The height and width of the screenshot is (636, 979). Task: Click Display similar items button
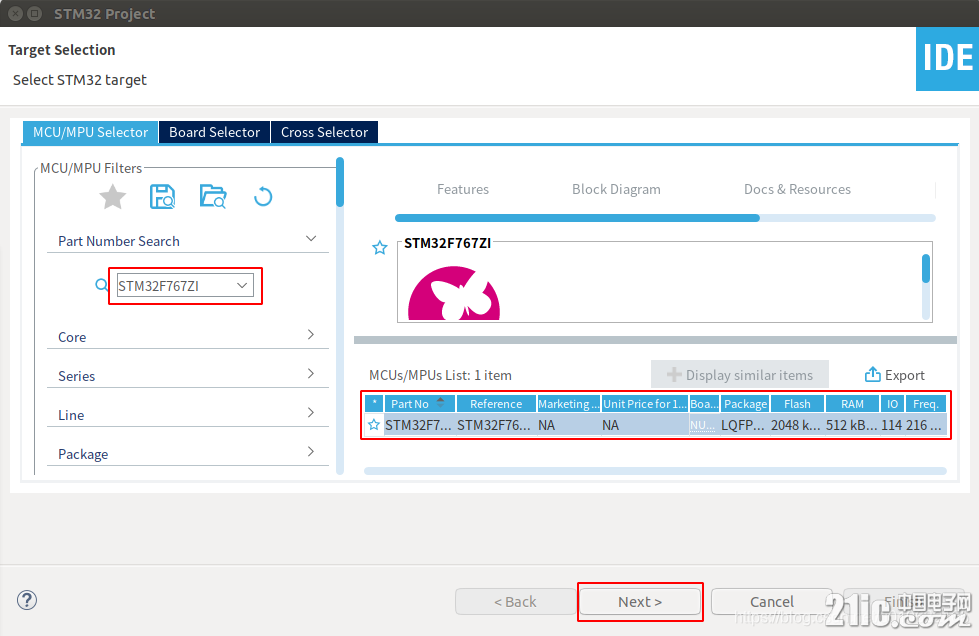click(x=740, y=374)
